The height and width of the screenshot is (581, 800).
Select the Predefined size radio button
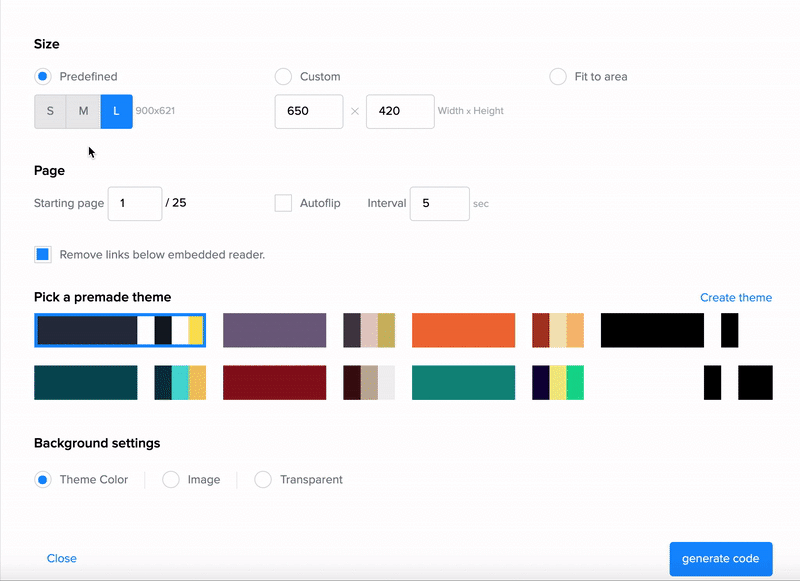click(43, 77)
